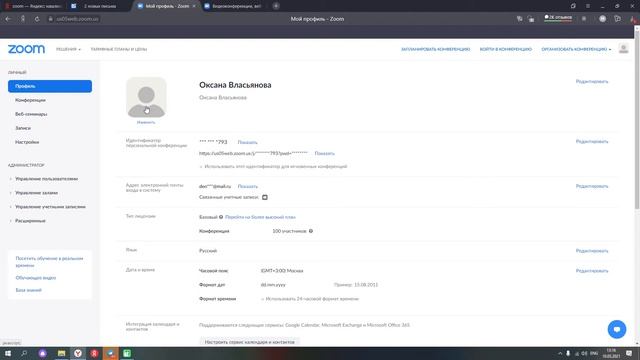Click Изменить under the profile picture
Image resolution: width=640 pixels, height=360 pixels.
pyautogui.click(x=146, y=122)
